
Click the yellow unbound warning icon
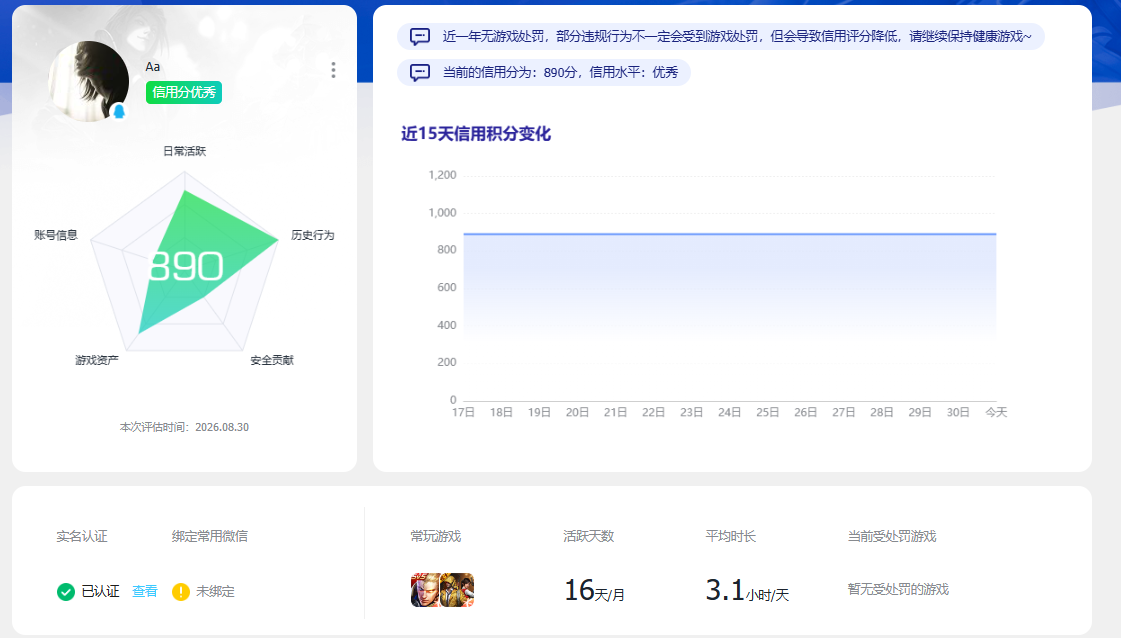click(181, 592)
